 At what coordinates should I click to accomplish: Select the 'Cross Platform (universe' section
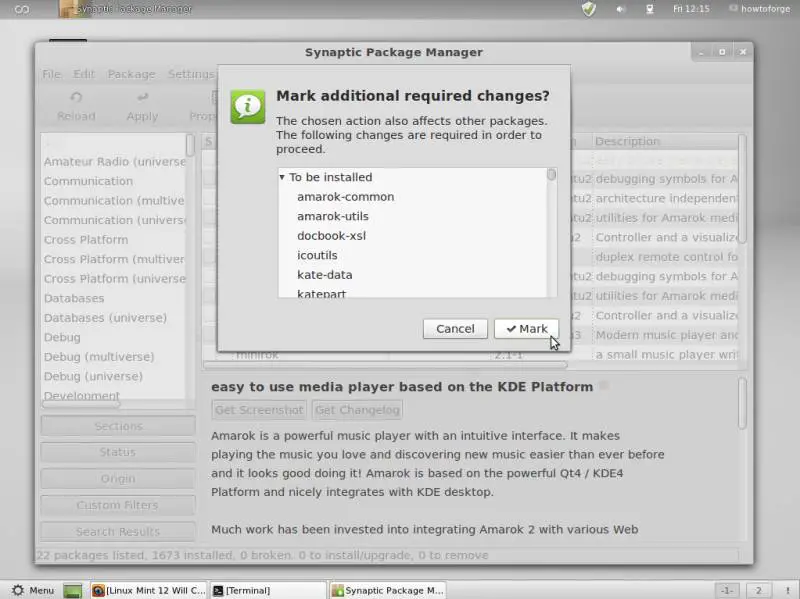pos(115,279)
